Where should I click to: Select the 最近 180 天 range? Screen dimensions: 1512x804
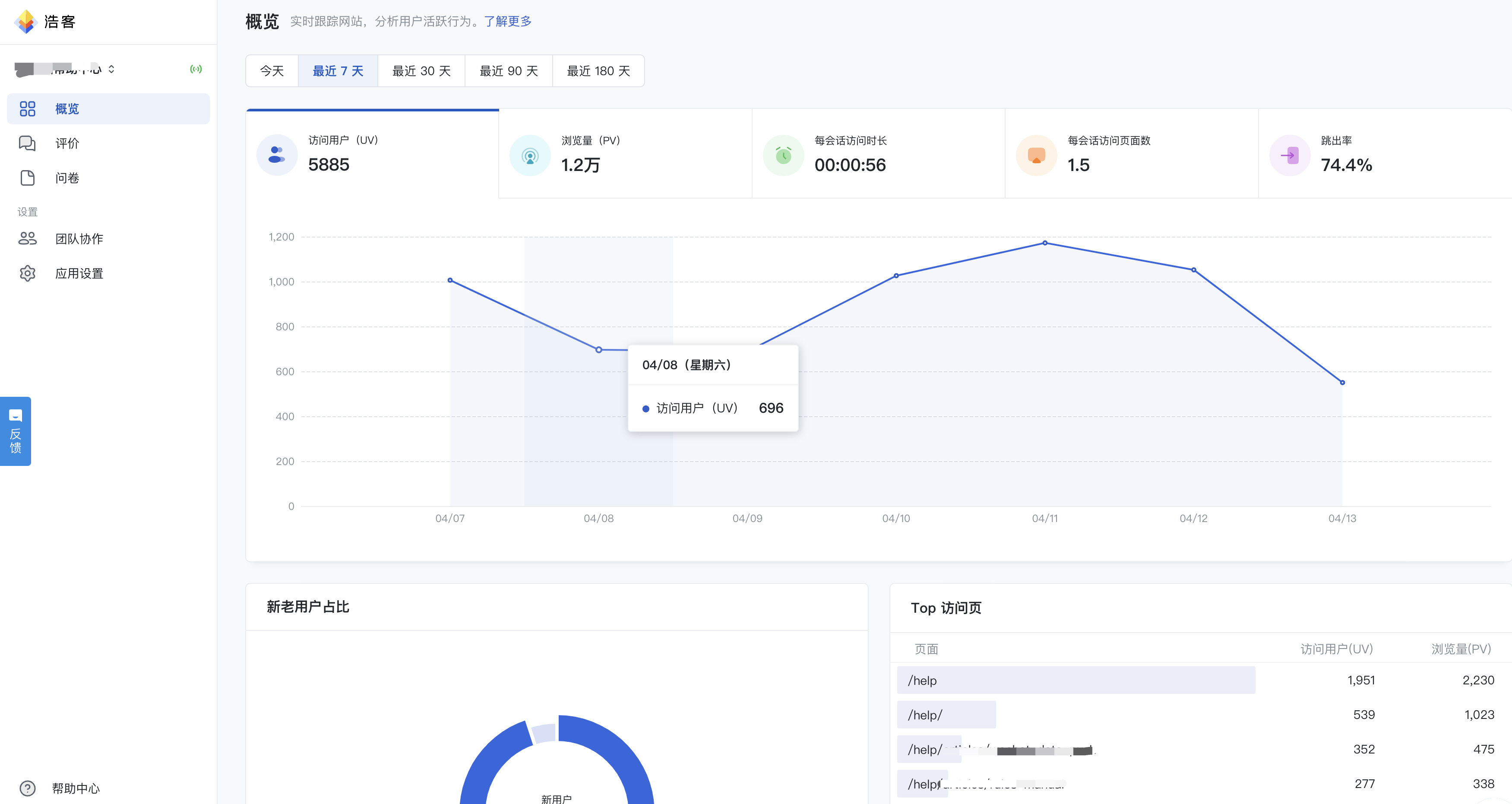coord(599,71)
